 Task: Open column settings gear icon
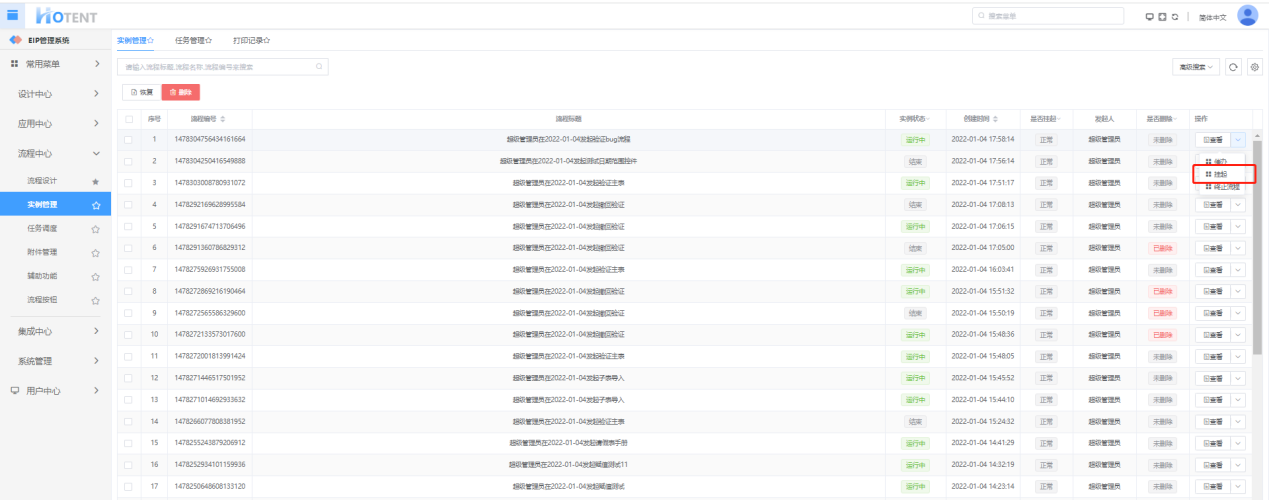[x=1254, y=66]
